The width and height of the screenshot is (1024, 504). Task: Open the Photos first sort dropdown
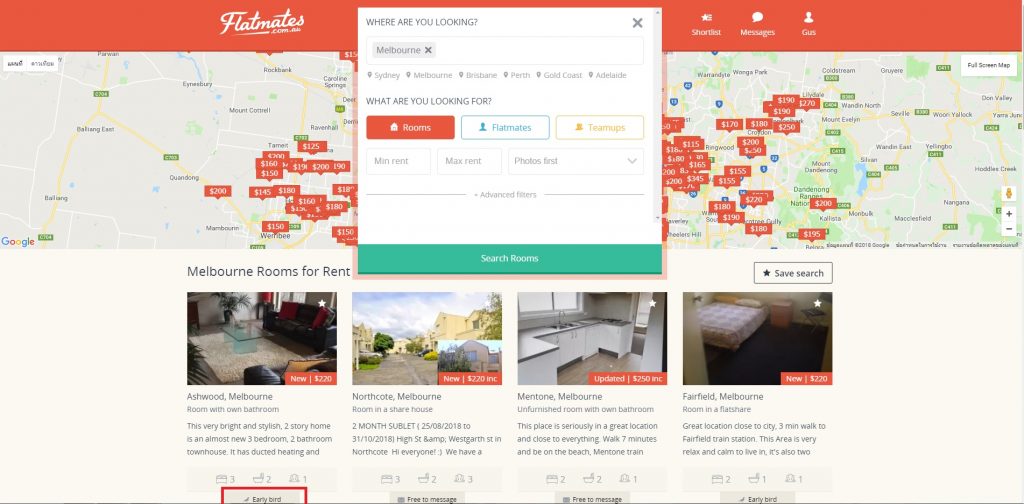coord(576,161)
